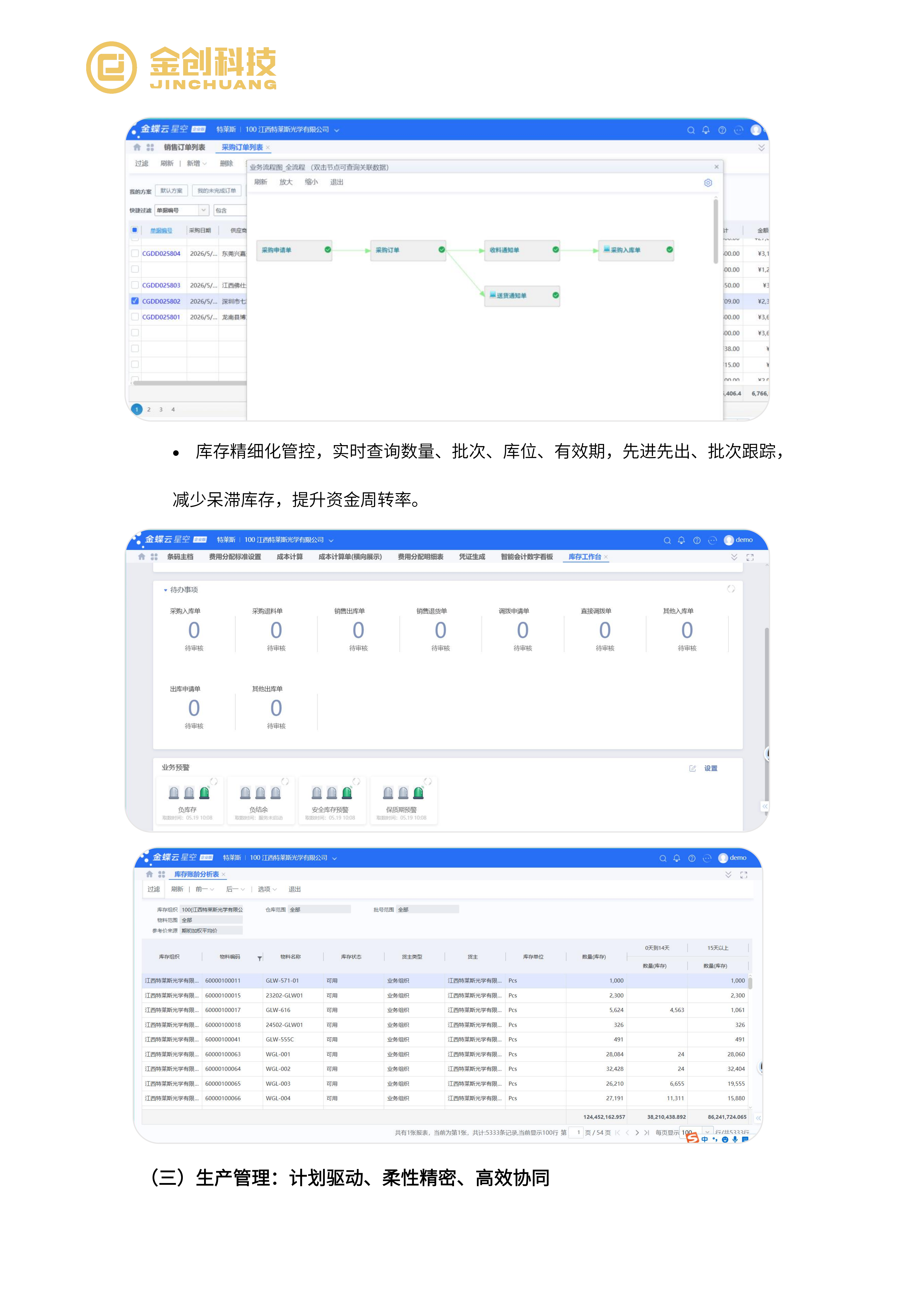Screen dimensions: 924x1307
Task: Go to home in the 库存账龄分析表 window
Action: click(149, 874)
